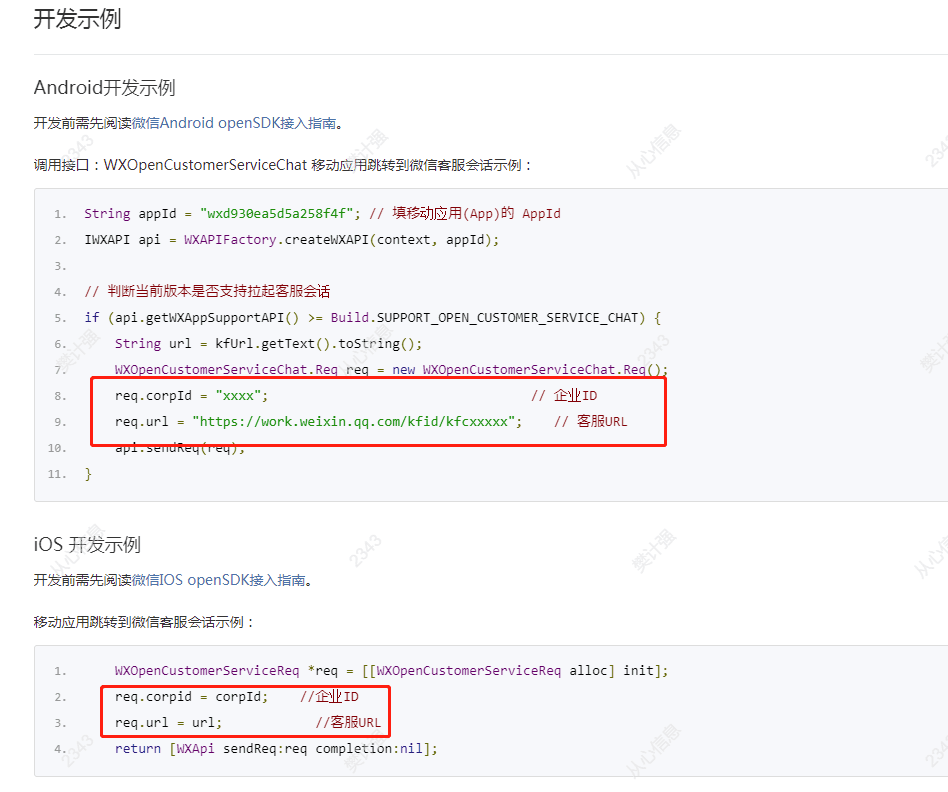Click the iOS code [[WXOpenCustomerServiceReq alloc] init];
Viewport: 948px width, 792px height.
click(x=515, y=671)
